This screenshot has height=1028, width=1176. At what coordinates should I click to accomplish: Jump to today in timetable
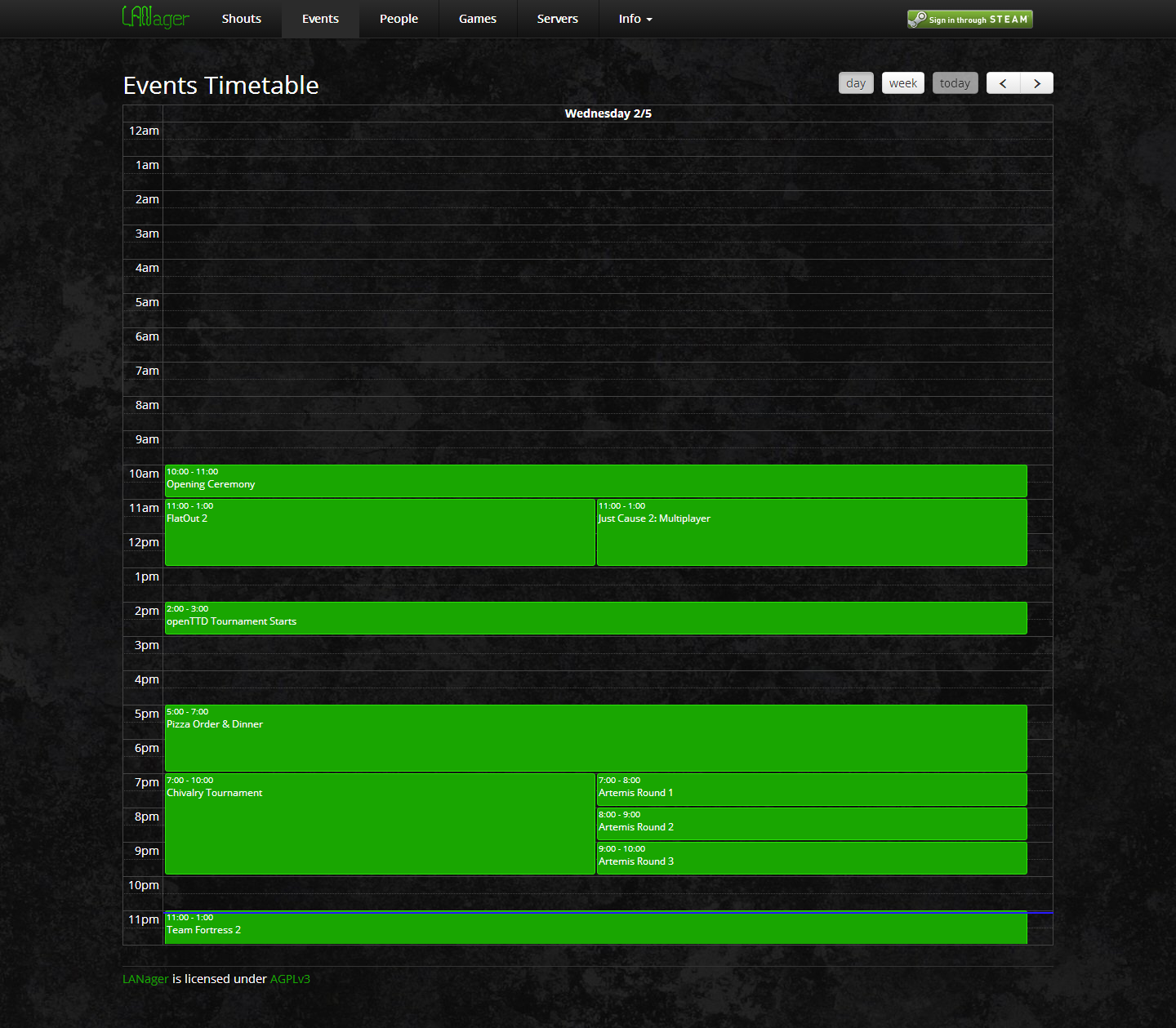(x=955, y=83)
